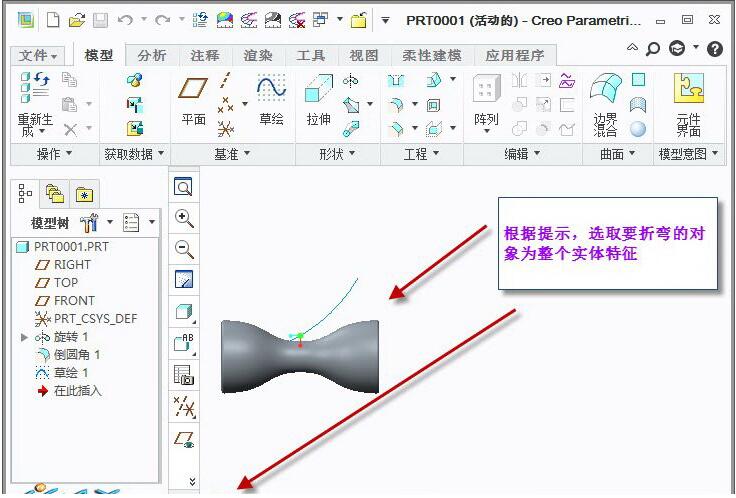Select the favorites tab icon
The image size is (736, 498).
point(84,194)
